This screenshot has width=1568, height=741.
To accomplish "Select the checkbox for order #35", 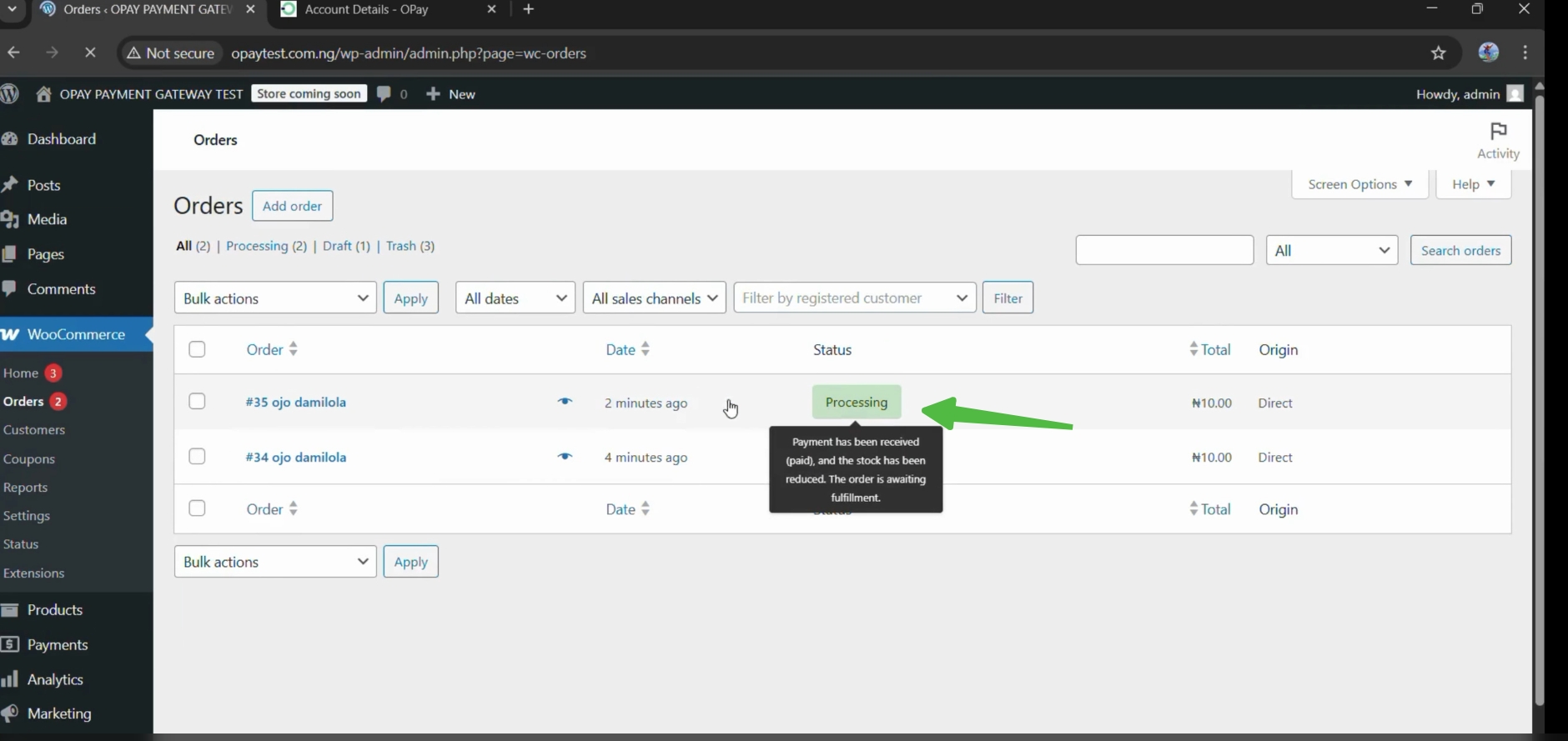I will pyautogui.click(x=197, y=402).
